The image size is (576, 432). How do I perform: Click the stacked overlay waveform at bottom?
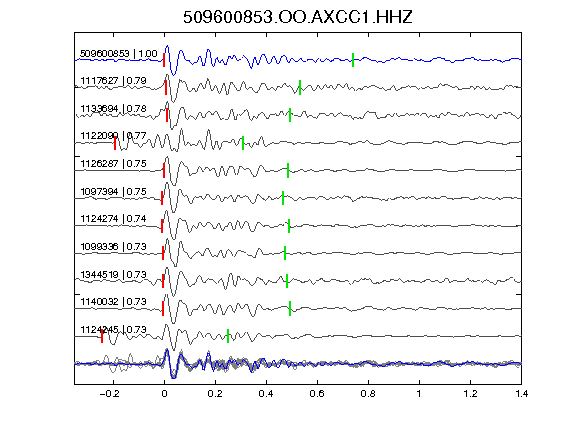298,364
